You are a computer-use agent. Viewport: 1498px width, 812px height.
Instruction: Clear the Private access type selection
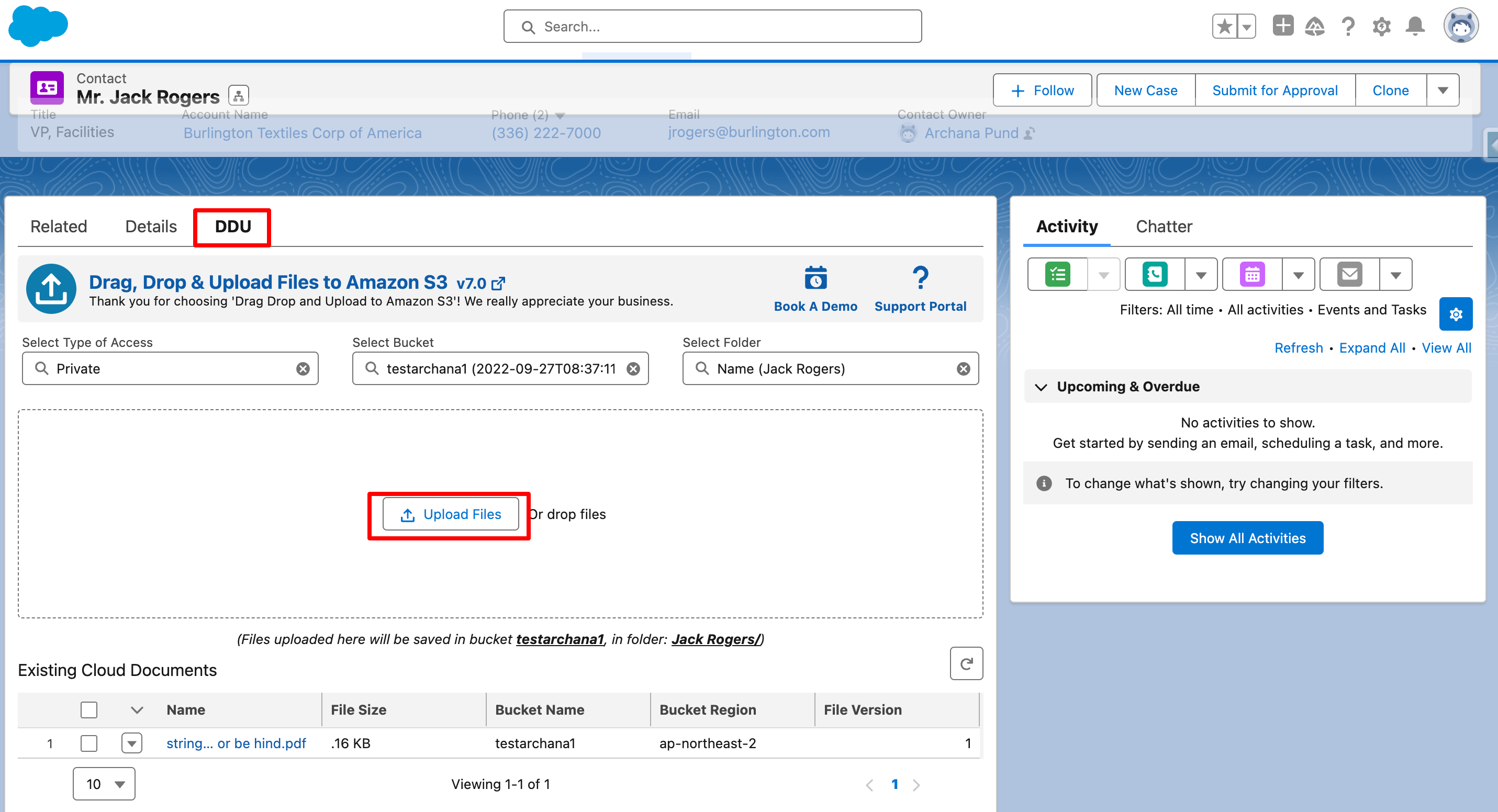303,369
